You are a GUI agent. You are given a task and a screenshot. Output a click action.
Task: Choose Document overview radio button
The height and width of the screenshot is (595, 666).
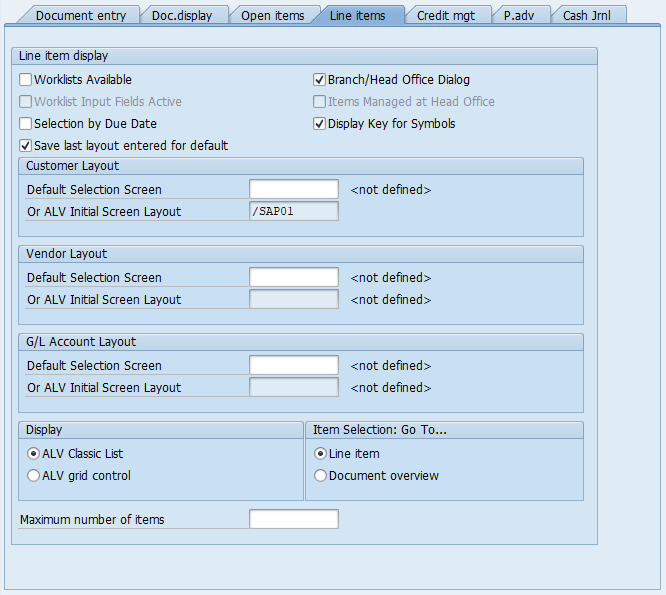pos(320,476)
